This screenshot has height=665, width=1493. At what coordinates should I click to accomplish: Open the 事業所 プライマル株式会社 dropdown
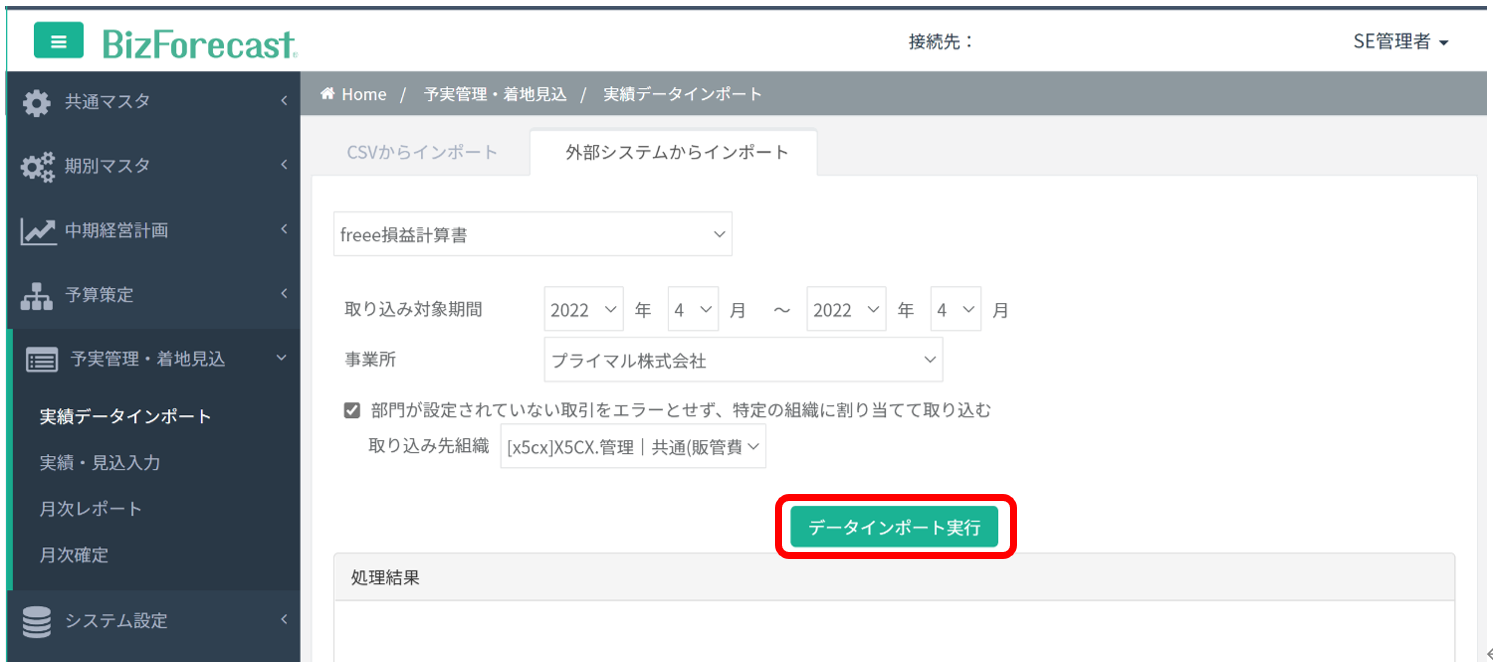coord(743,360)
